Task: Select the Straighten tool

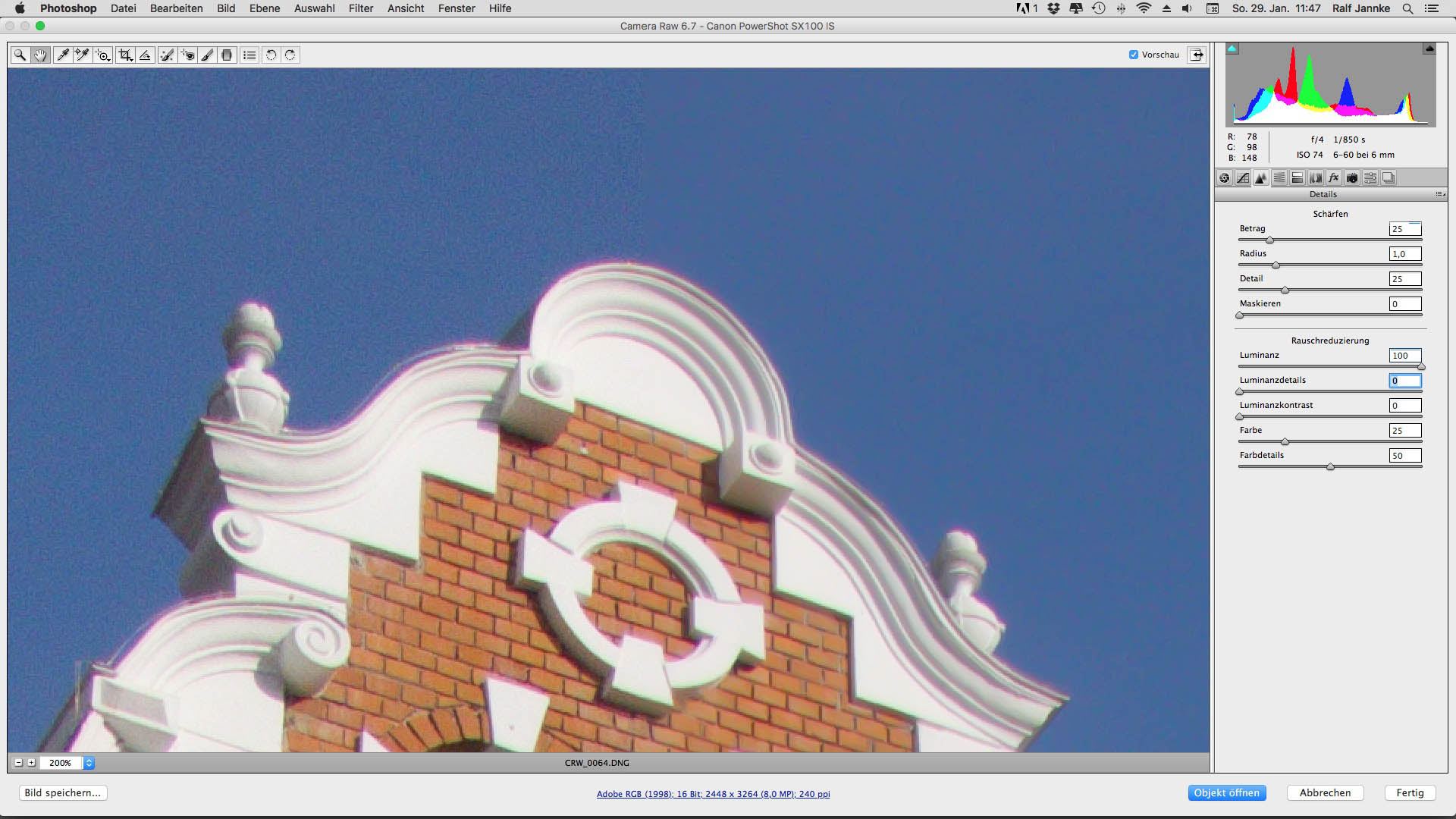Action: [x=145, y=55]
